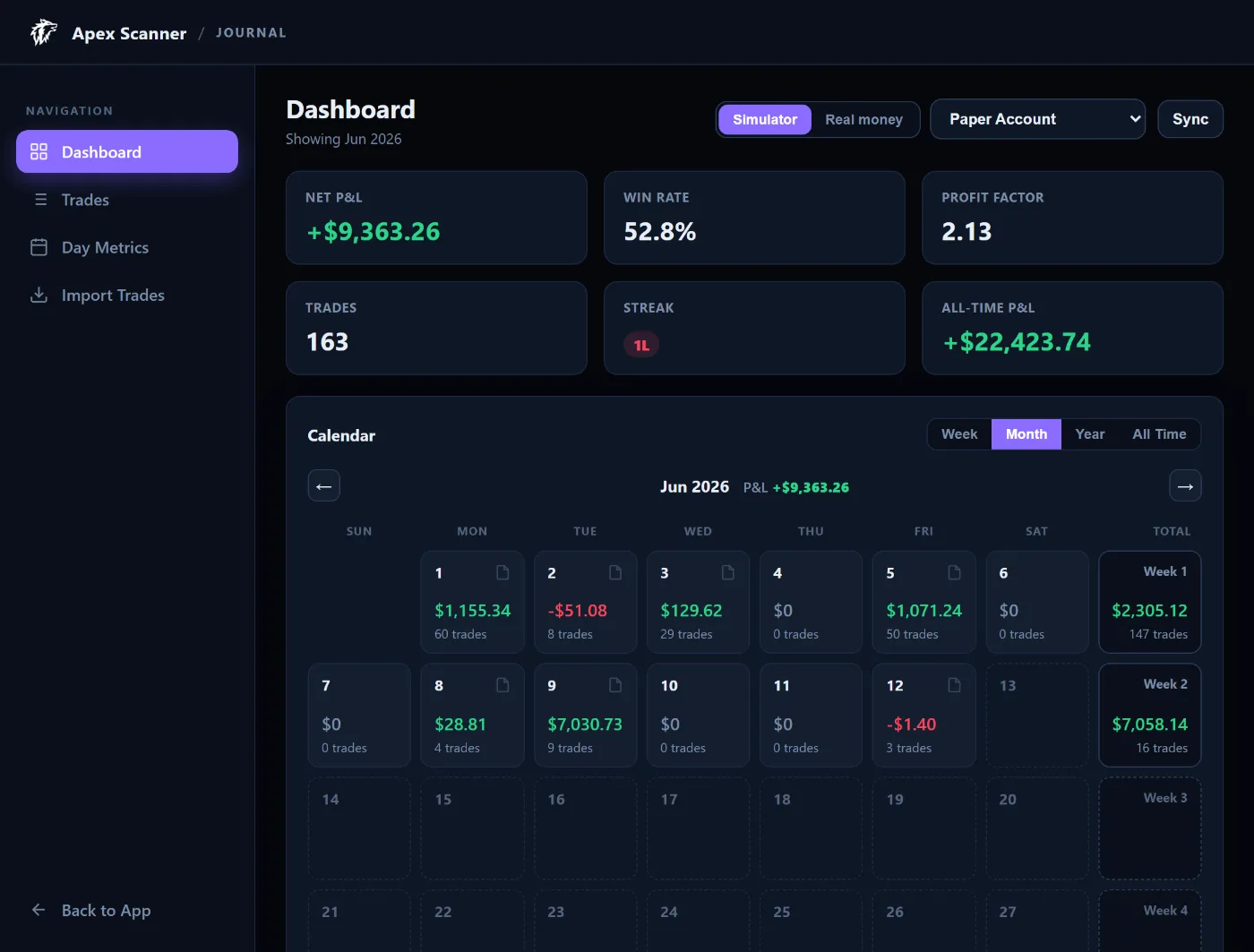1254x952 pixels.
Task: Open June 5 day showing $1,071.24
Action: (923, 602)
